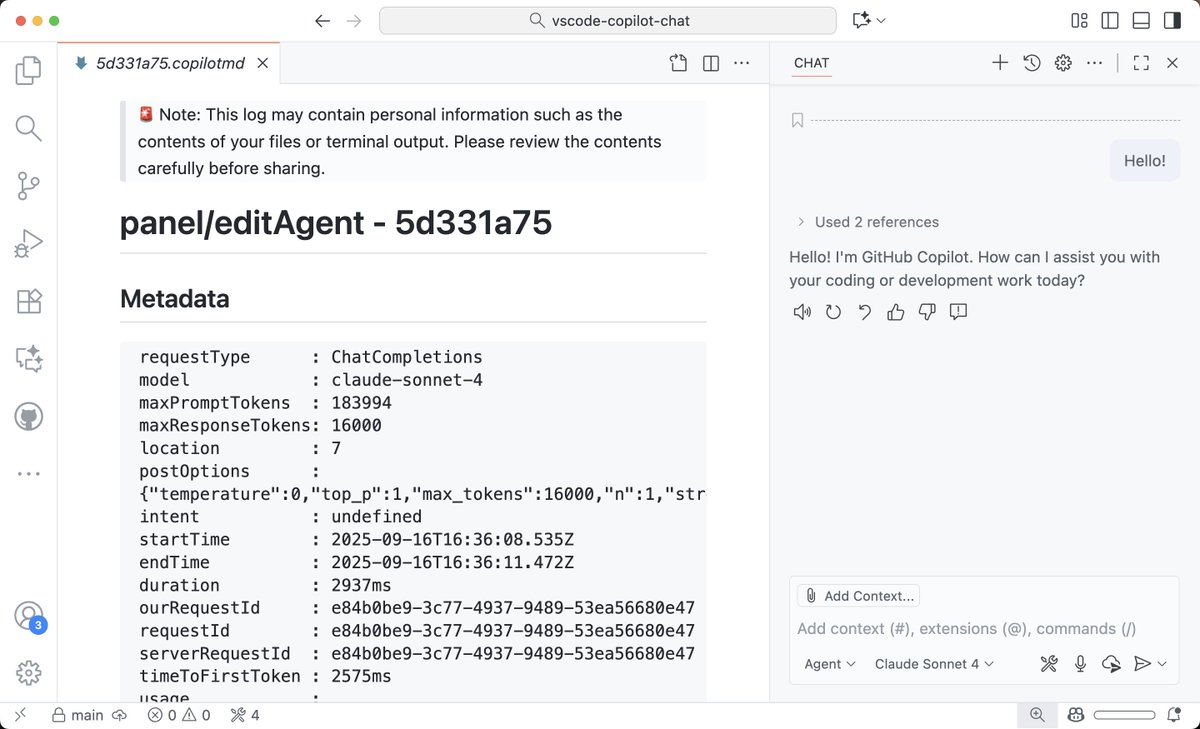1200x729 pixels.
Task: Open the GitHub view in activity bar
Action: coord(28,416)
